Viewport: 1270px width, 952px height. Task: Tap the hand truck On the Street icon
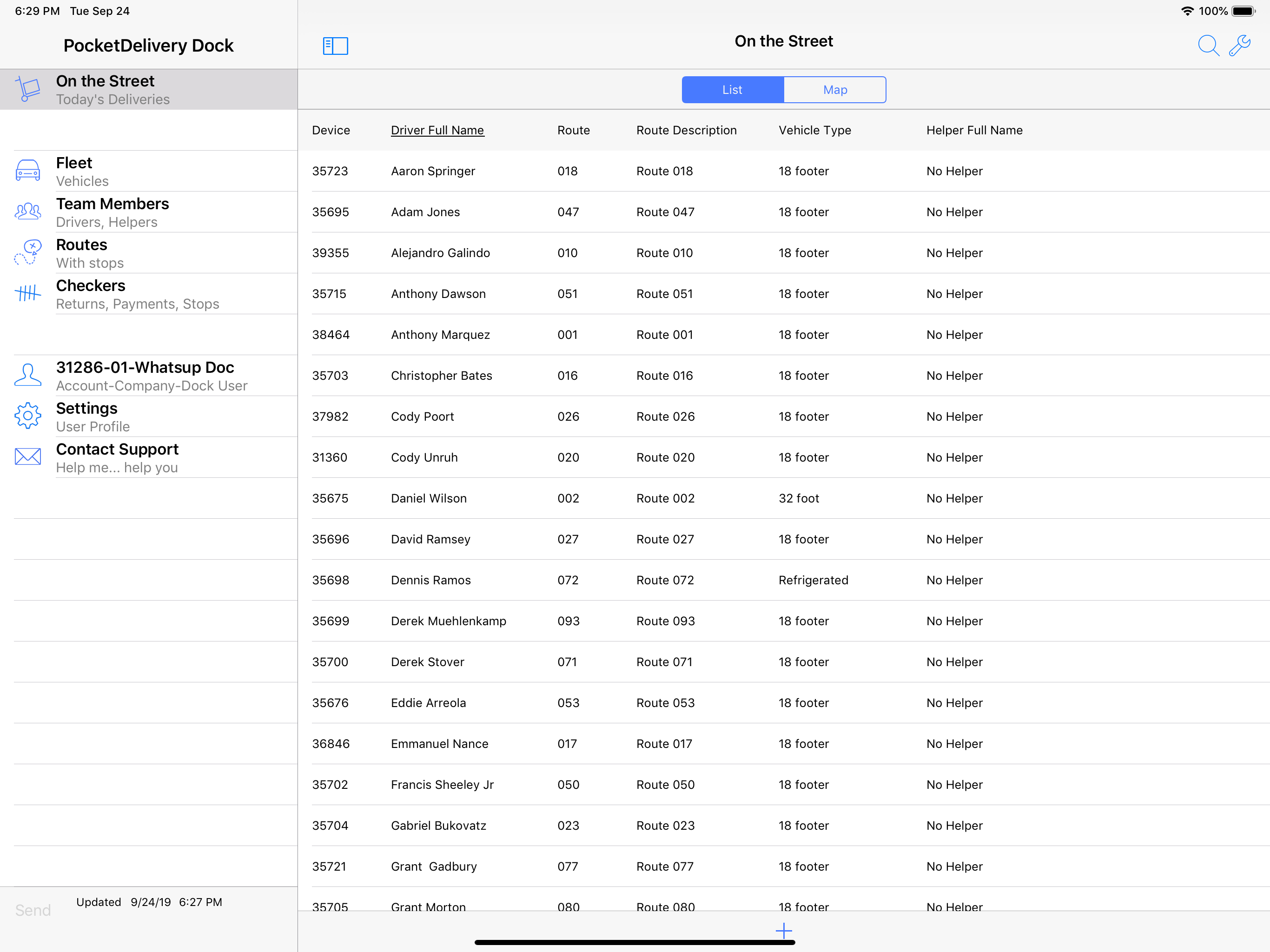(27, 89)
